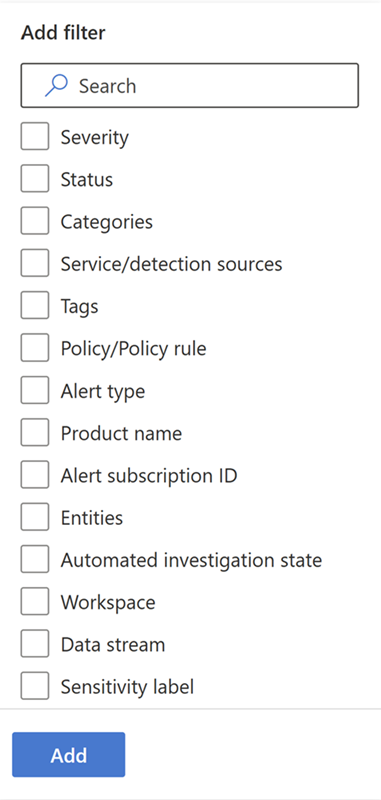
Task: Select the Entities filter checkbox
Action: click(35, 517)
